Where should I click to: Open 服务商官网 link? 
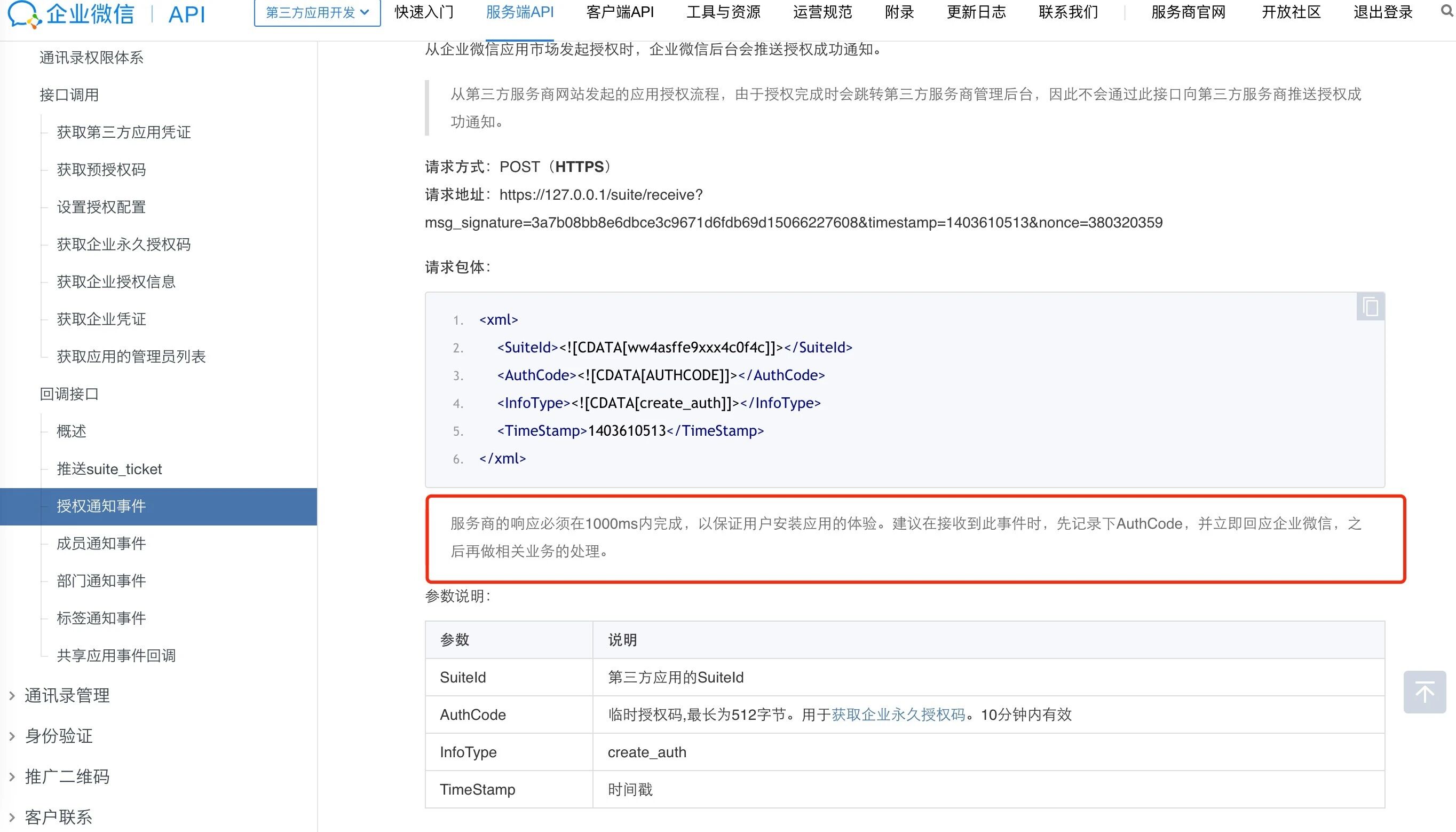click(x=1188, y=12)
